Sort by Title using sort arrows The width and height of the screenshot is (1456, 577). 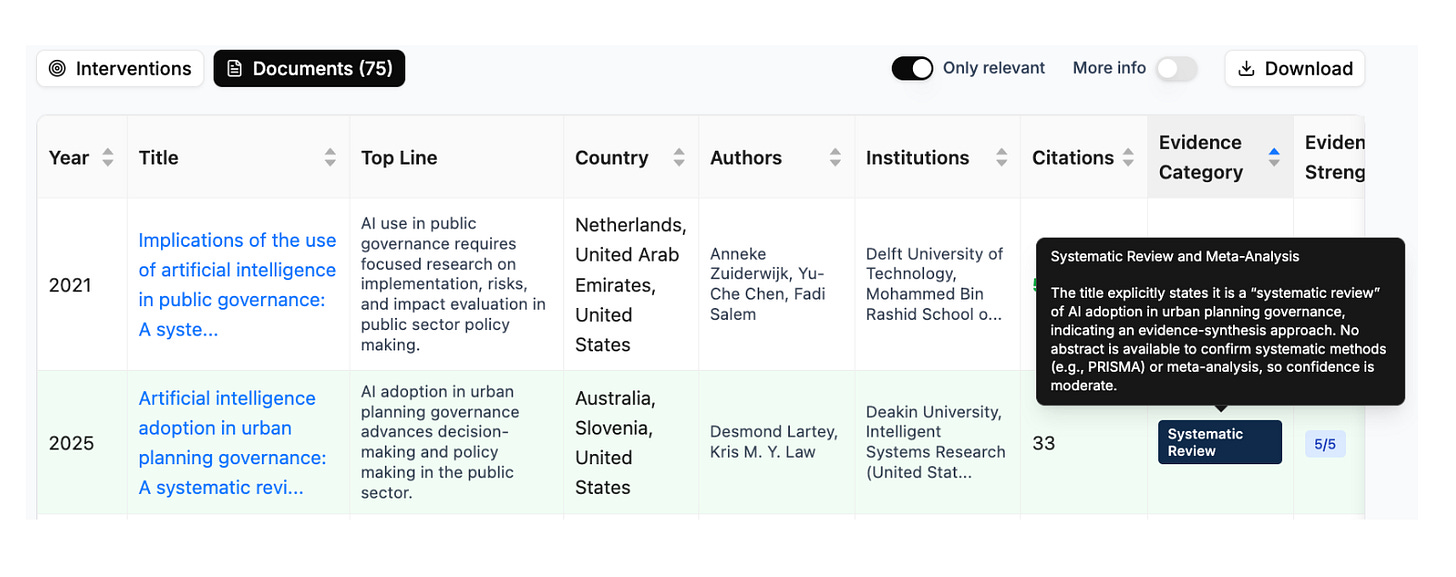coord(330,157)
